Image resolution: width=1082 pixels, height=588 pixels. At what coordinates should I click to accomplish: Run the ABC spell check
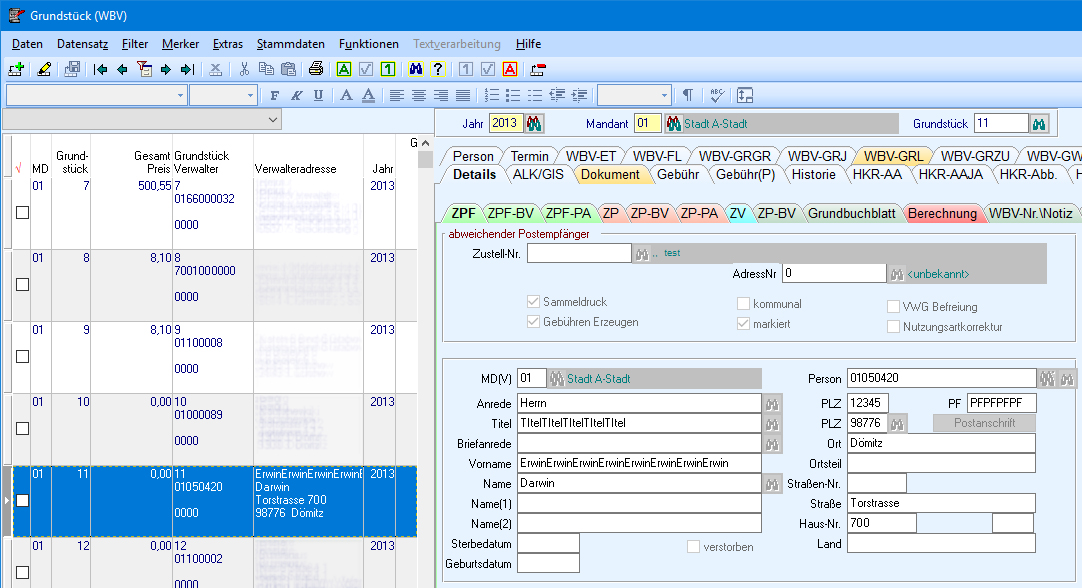pyautogui.click(x=717, y=95)
